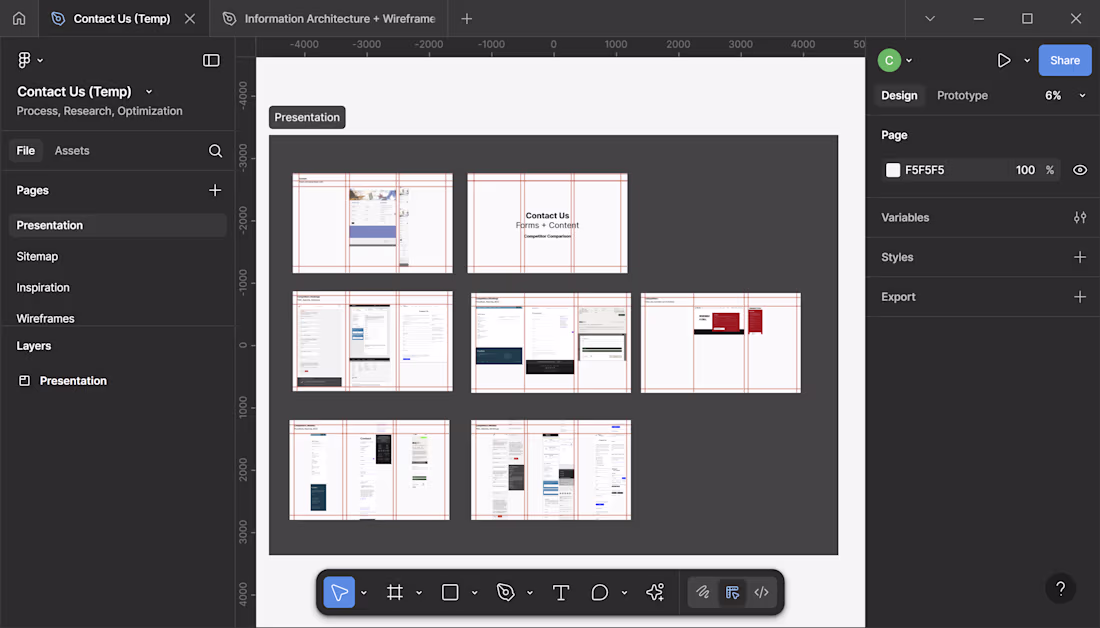Click the search icon in left panel
This screenshot has width=1100, height=628.
pos(215,151)
